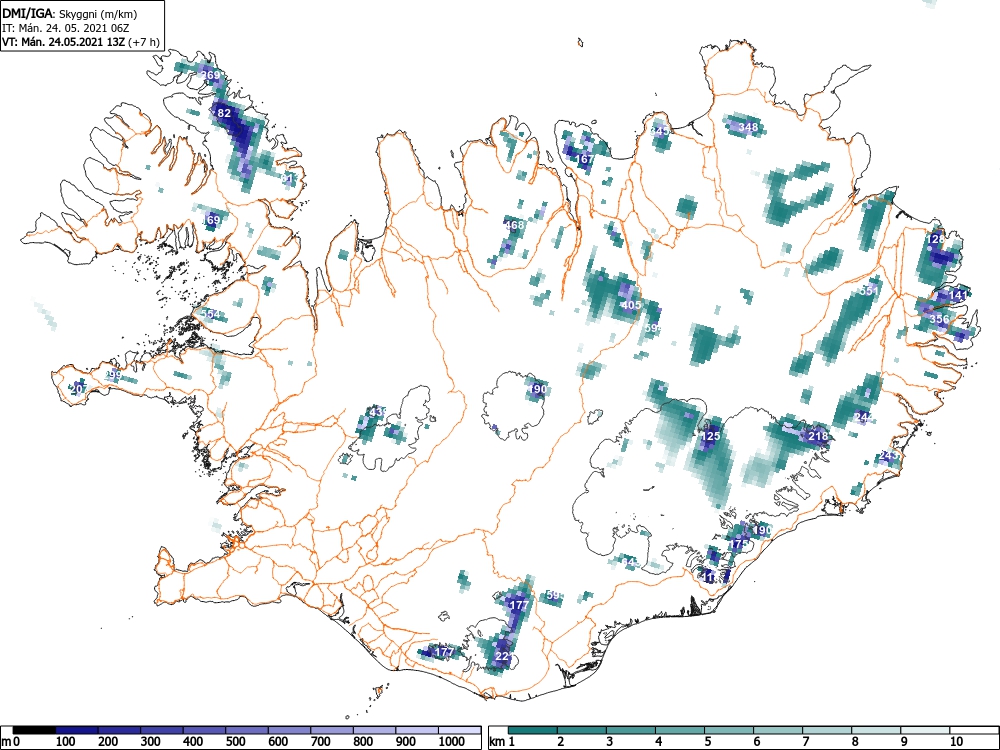
Task: Click the 356 visibility value label
Action: tap(939, 319)
